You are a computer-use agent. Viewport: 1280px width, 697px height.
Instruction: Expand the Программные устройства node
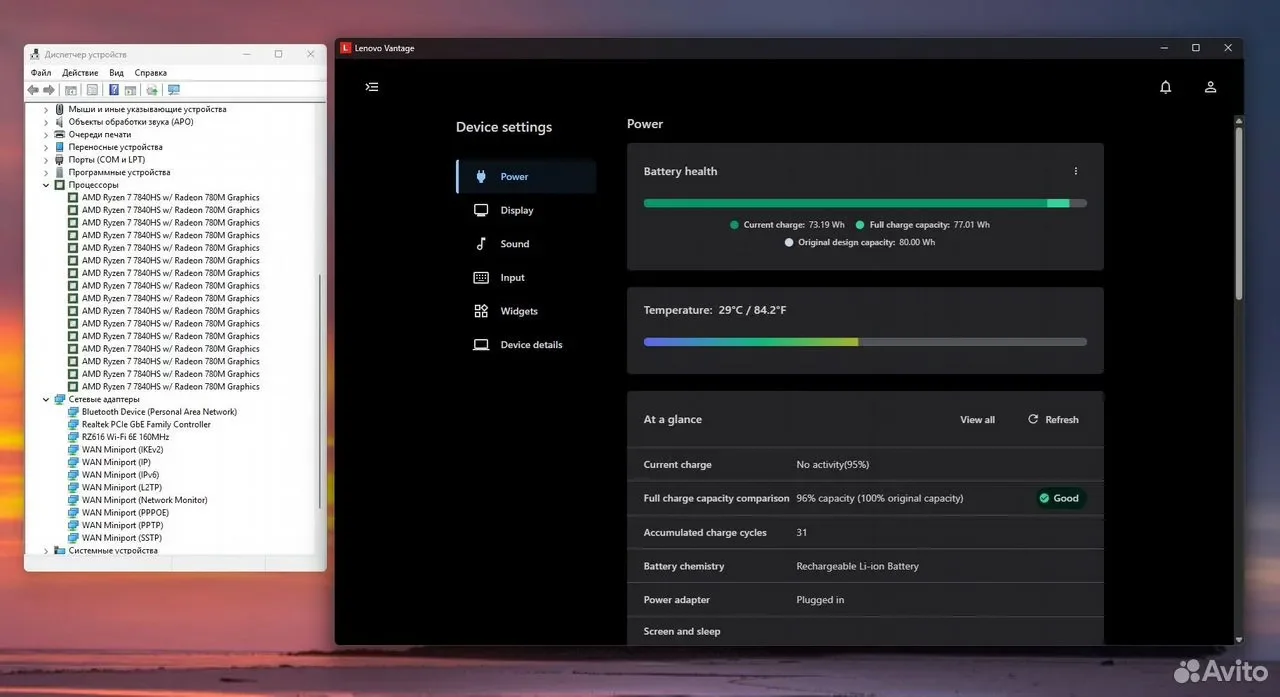coord(46,172)
